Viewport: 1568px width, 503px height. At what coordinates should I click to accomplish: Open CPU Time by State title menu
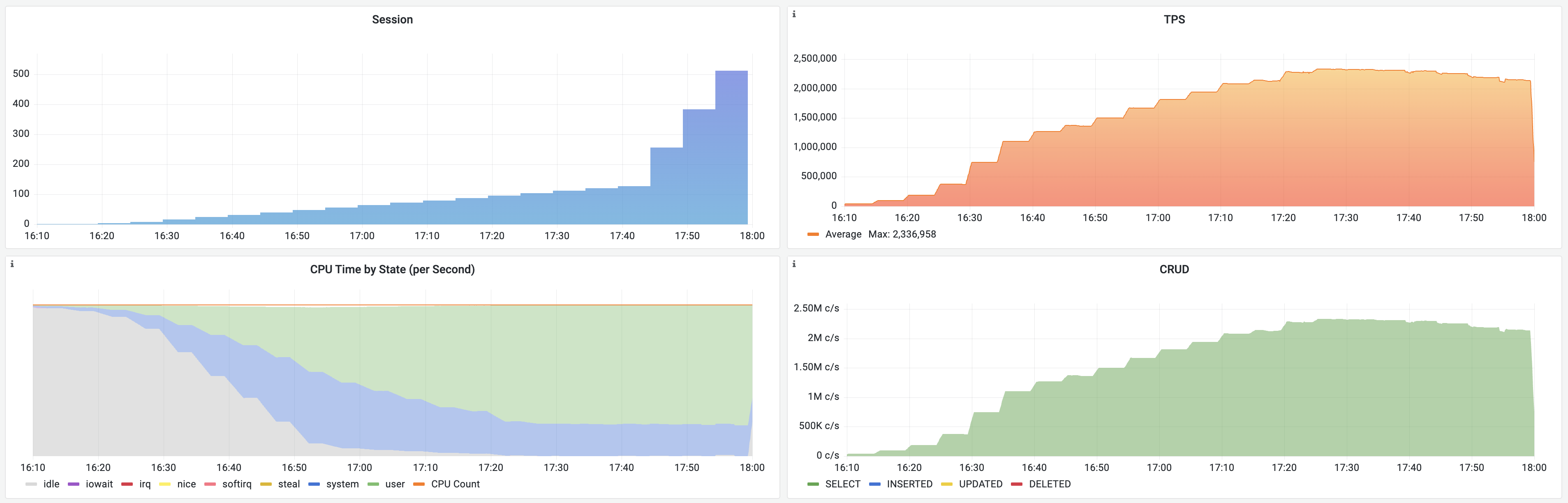[x=392, y=270]
